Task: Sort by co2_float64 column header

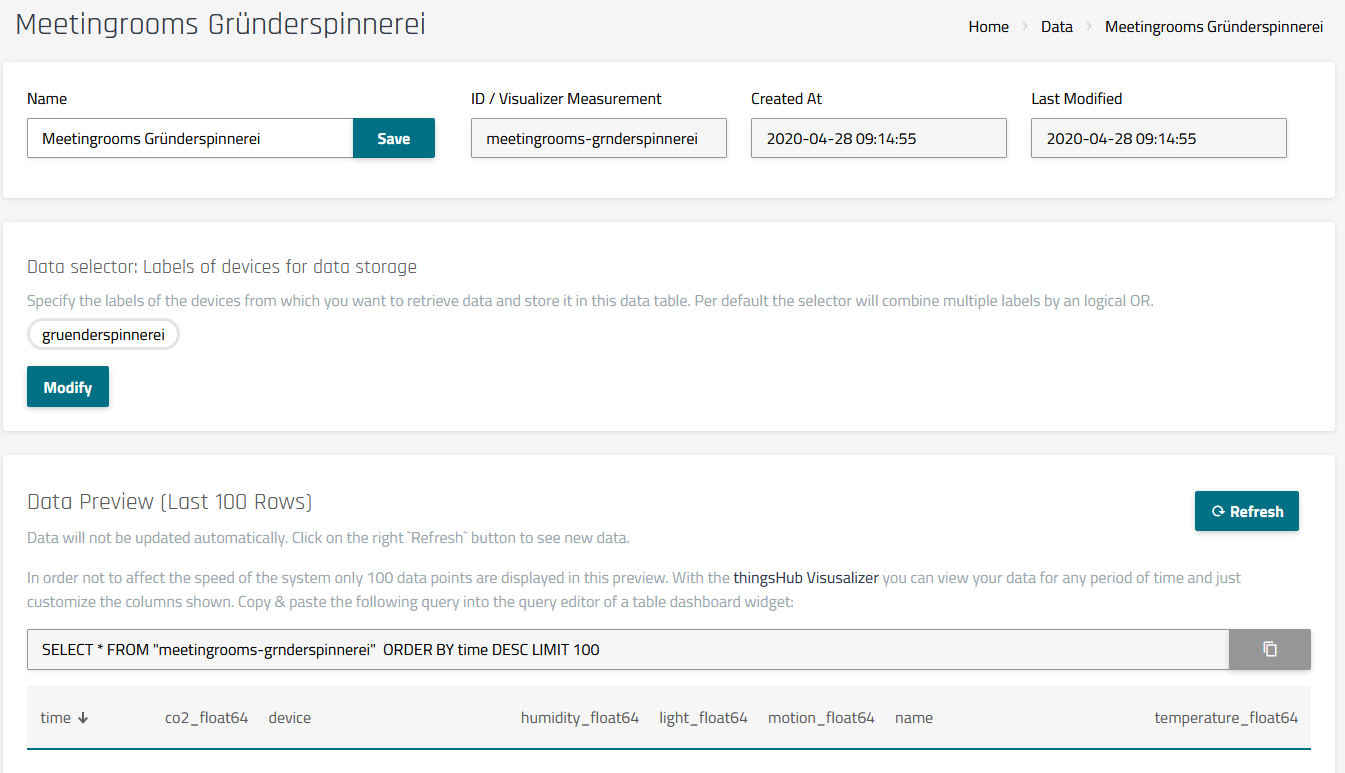Action: tap(206, 718)
